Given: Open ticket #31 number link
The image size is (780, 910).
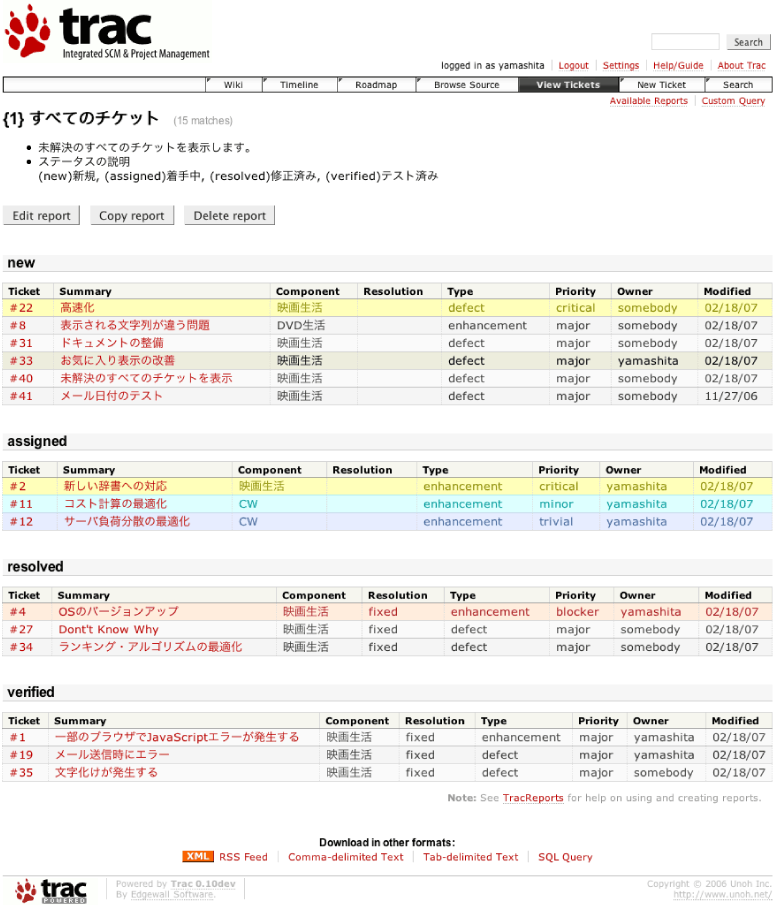Looking at the screenshot, I should click(x=21, y=343).
